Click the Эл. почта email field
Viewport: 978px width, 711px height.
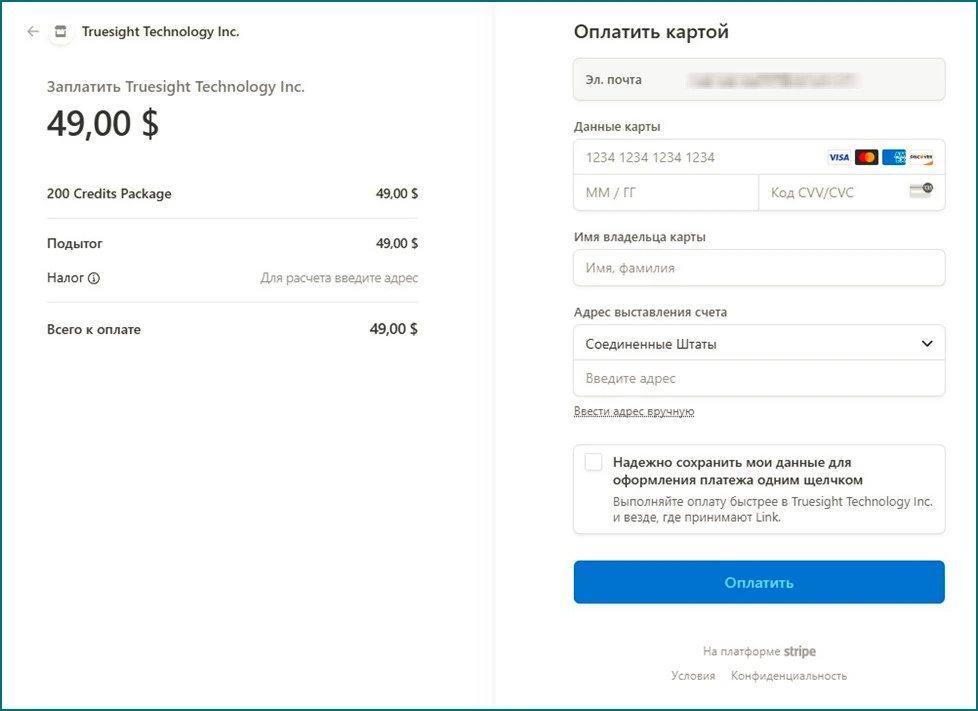759,80
